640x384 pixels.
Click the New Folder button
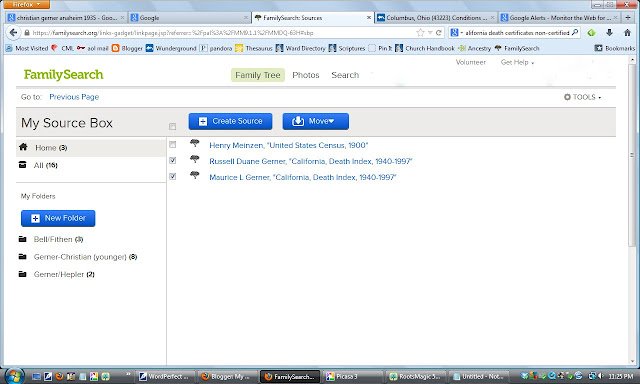(x=58, y=218)
